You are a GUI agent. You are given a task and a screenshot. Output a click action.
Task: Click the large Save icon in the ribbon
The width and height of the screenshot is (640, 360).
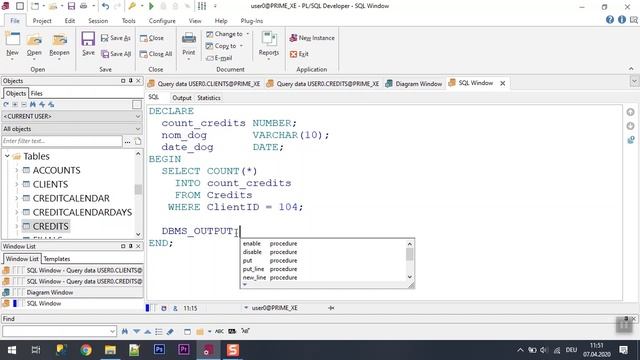(x=88, y=39)
